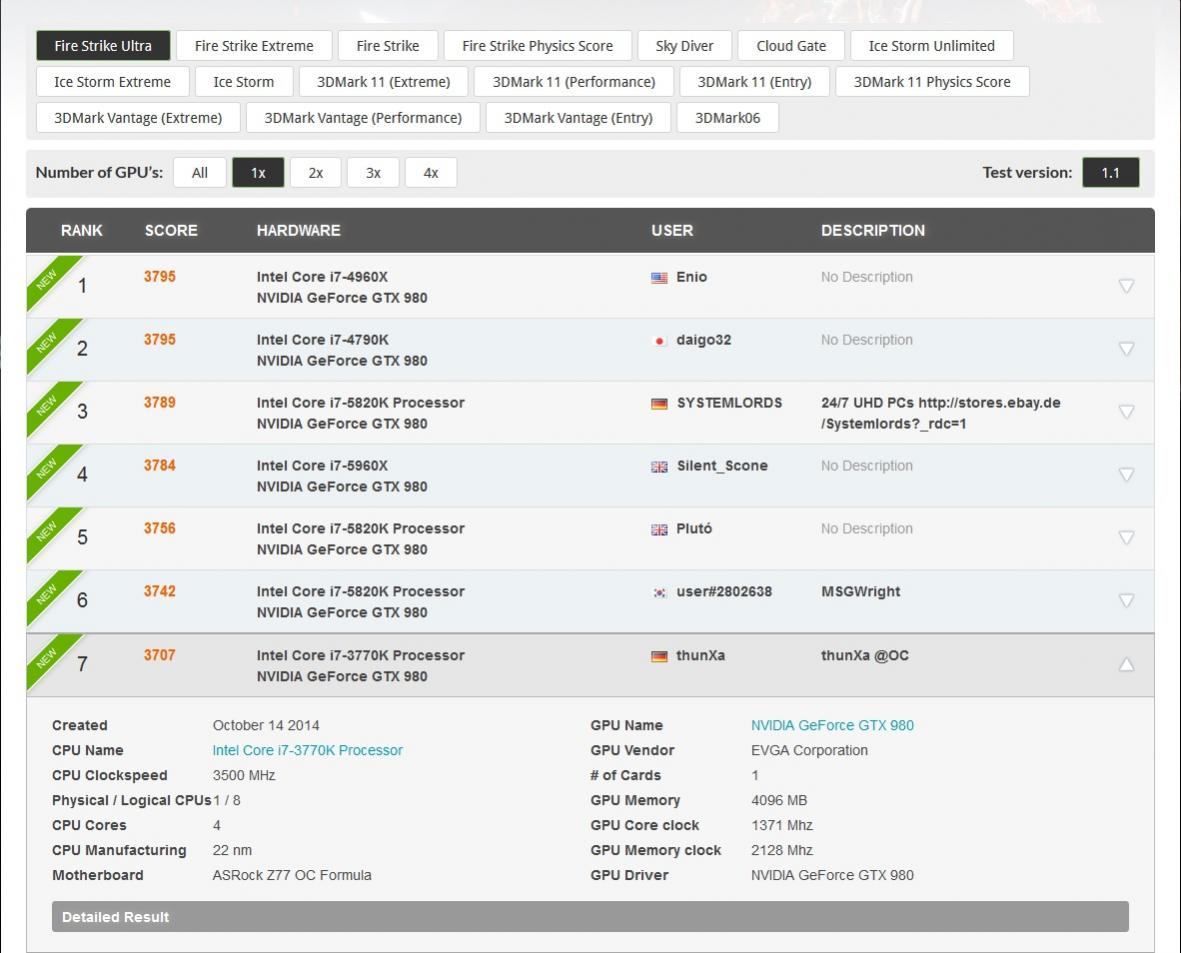The image size is (1181, 953).
Task: Click the NEW ribbon on rank 1
Action: click(x=48, y=279)
